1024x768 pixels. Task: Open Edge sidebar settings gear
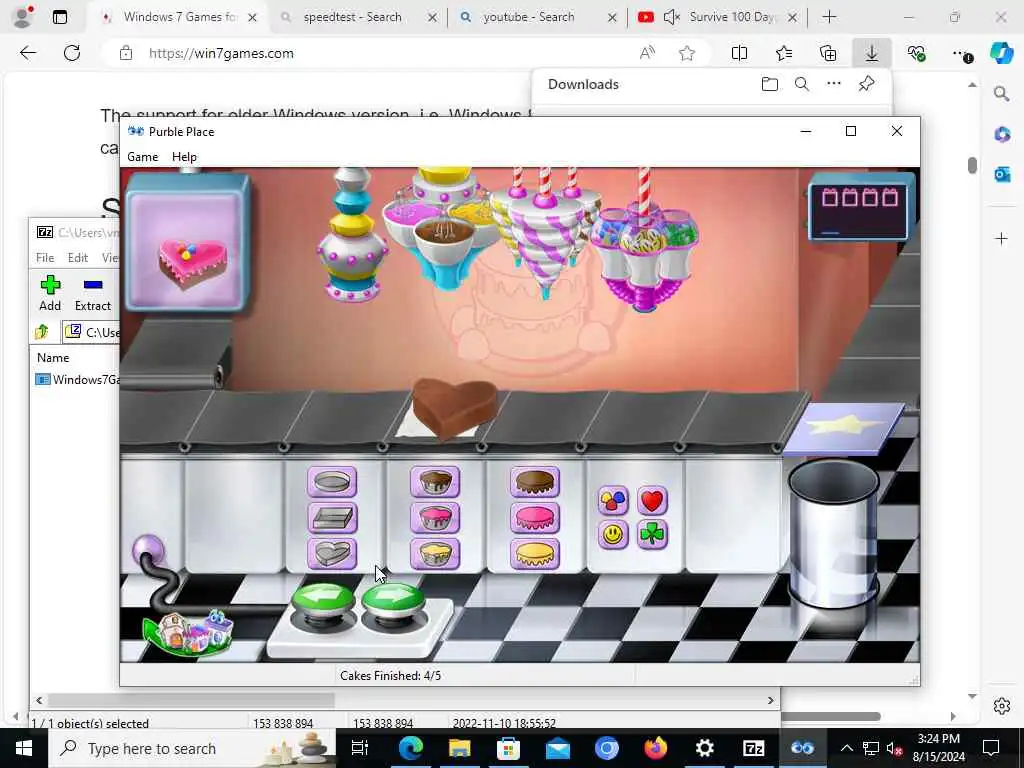click(x=1002, y=706)
